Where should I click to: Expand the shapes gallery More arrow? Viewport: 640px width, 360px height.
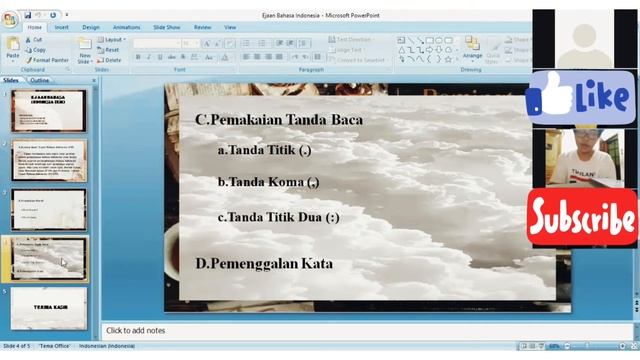pos(457,60)
